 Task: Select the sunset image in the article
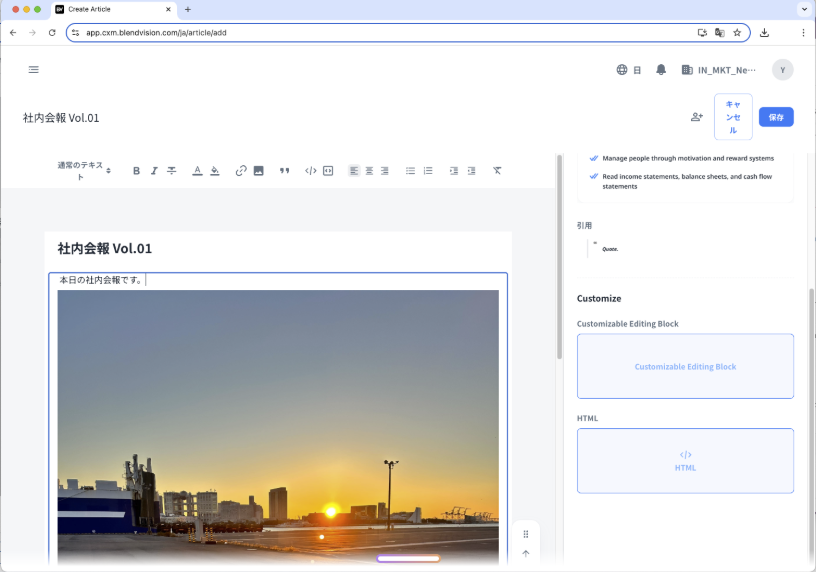[278, 427]
